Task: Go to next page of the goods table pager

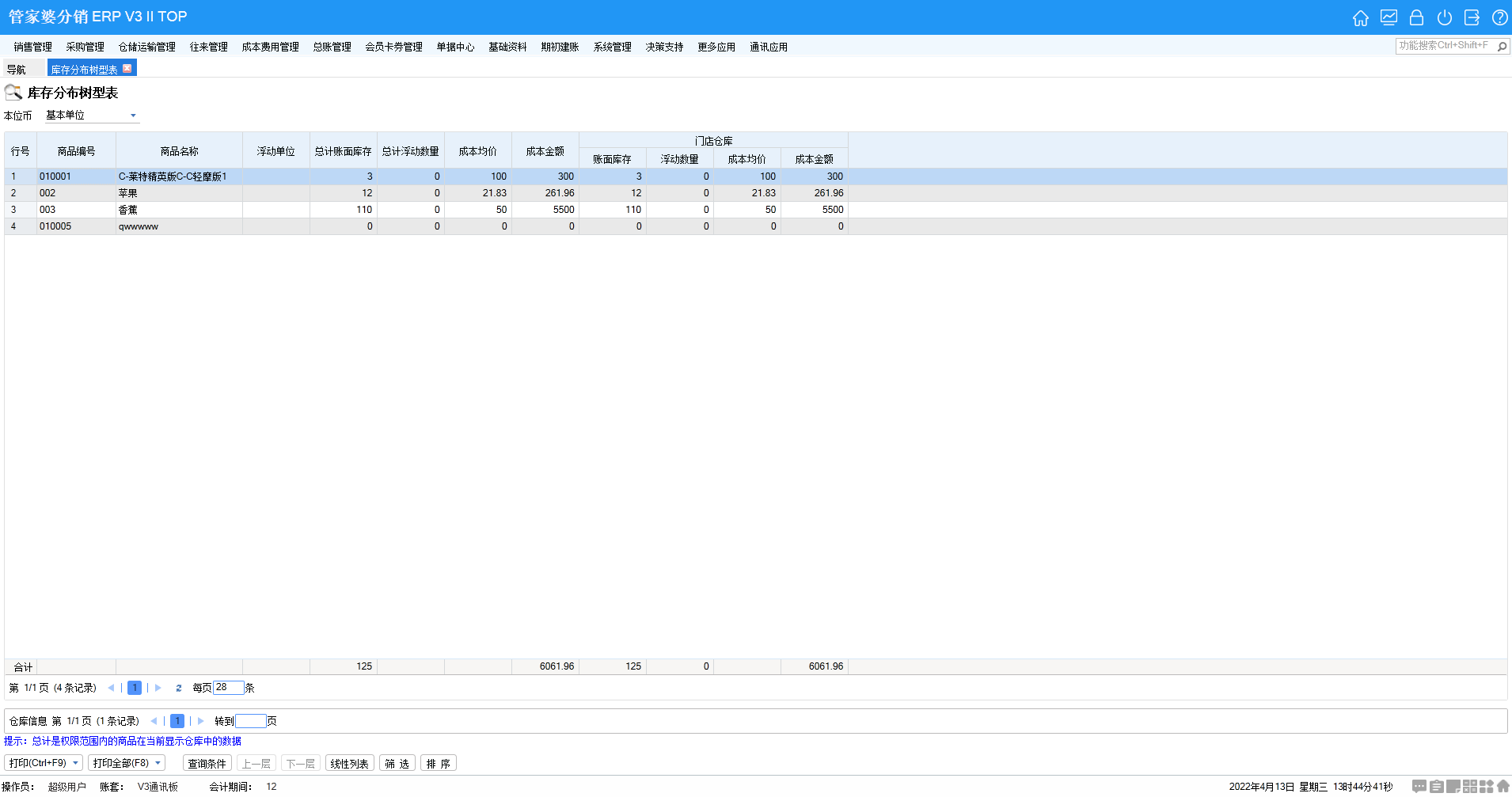Action: [158, 688]
